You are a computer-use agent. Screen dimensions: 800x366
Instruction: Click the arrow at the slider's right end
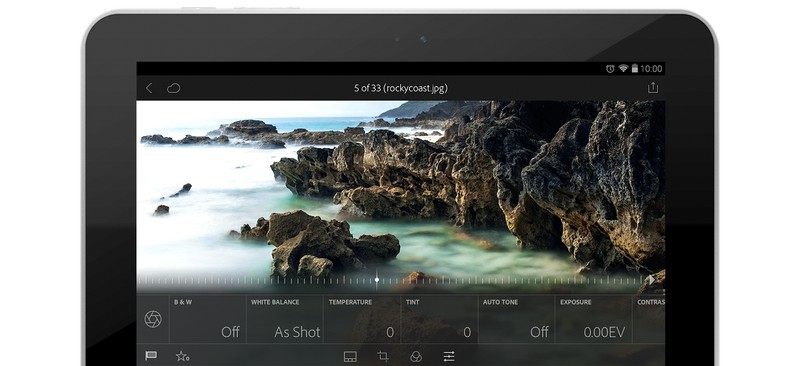point(652,280)
